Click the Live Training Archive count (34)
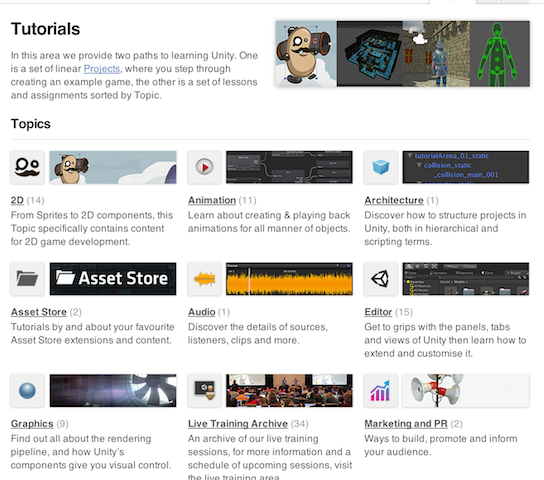The width and height of the screenshot is (544, 480). 299,424
